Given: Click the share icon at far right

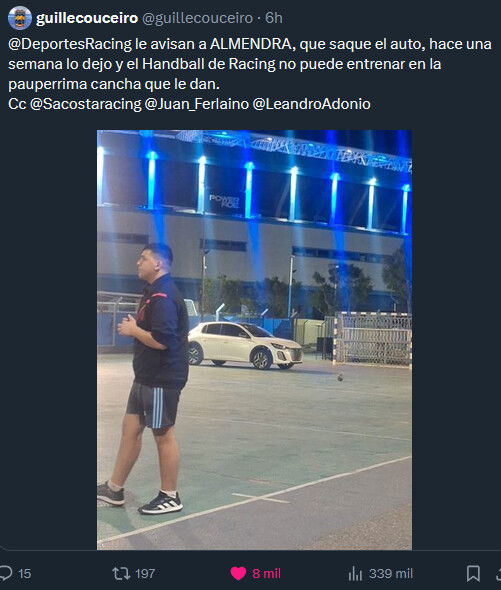Looking at the screenshot, I should (x=498, y=573).
